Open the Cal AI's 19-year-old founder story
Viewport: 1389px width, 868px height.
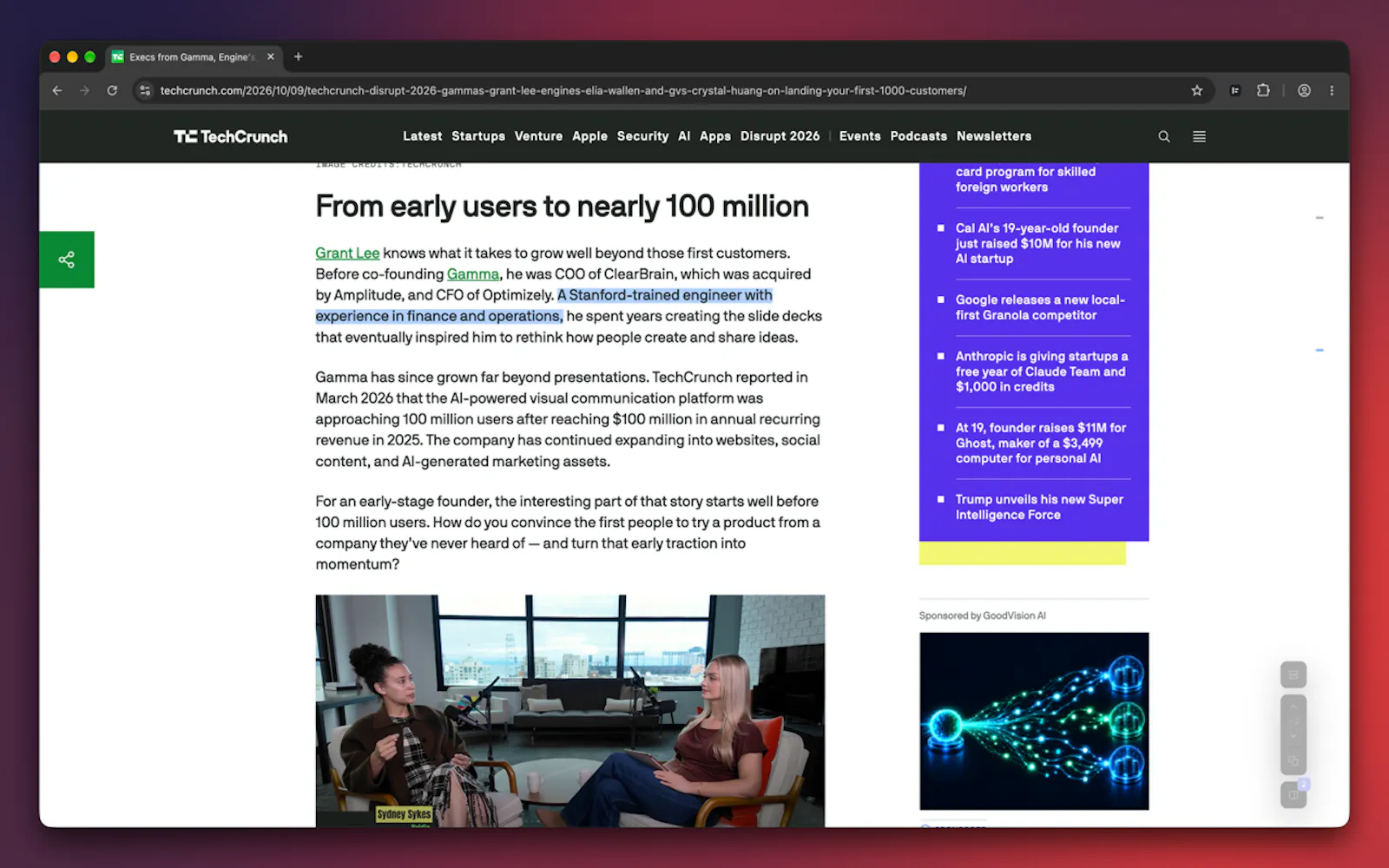1037,243
